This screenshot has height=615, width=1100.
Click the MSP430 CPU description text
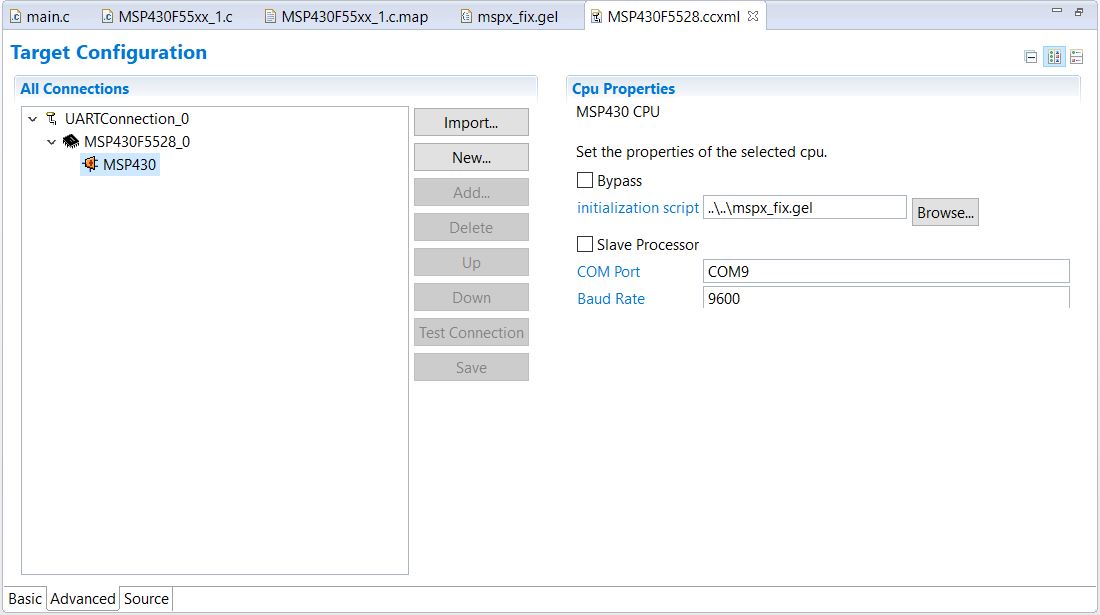[617, 112]
